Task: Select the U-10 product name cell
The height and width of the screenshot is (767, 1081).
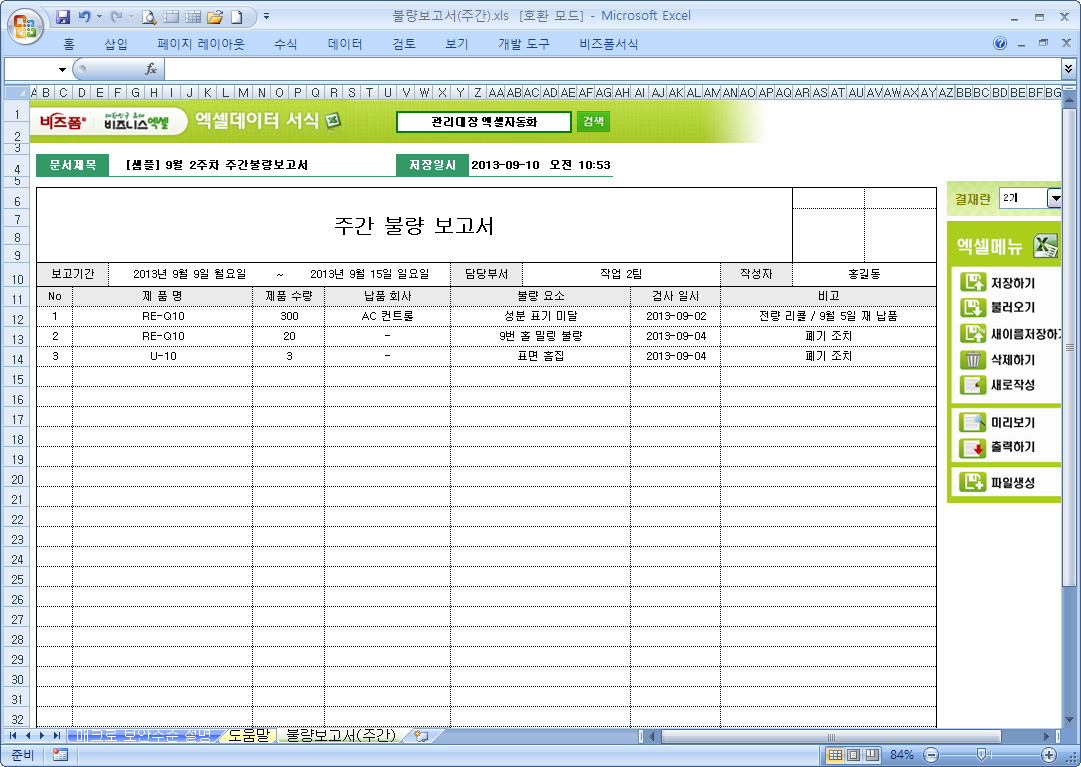Action: point(163,356)
